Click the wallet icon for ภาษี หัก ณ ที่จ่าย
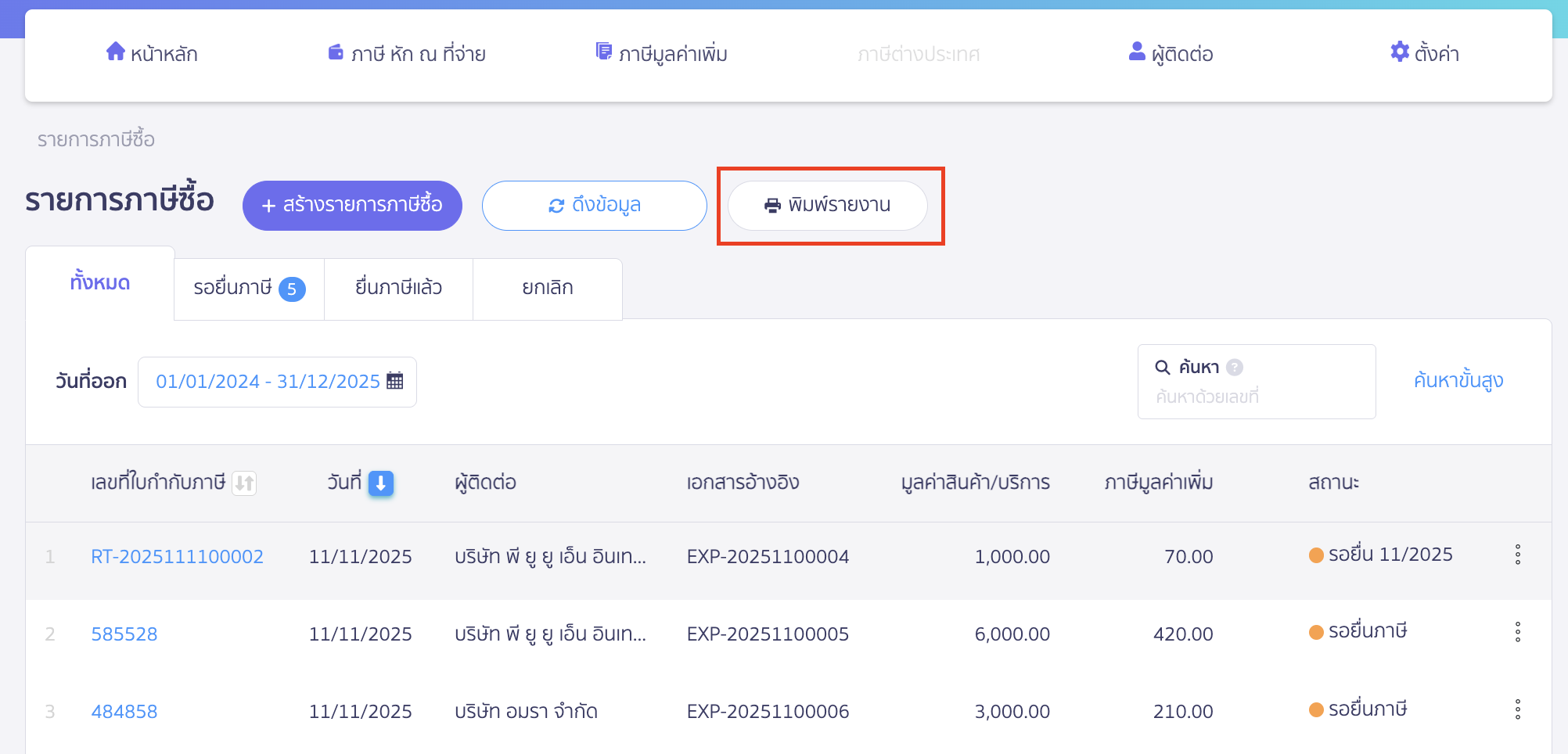This screenshot has height=754, width=1568. click(336, 52)
